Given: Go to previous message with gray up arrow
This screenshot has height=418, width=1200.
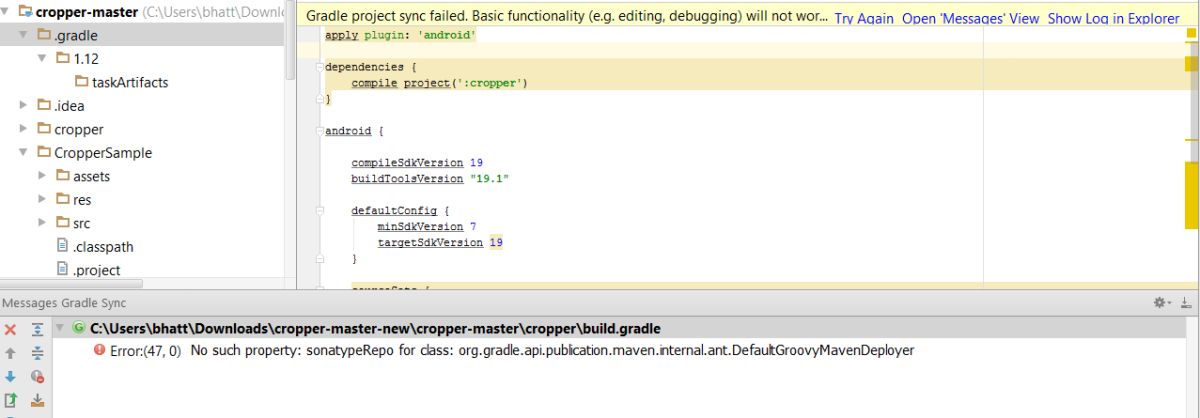Looking at the screenshot, I should click(10, 353).
